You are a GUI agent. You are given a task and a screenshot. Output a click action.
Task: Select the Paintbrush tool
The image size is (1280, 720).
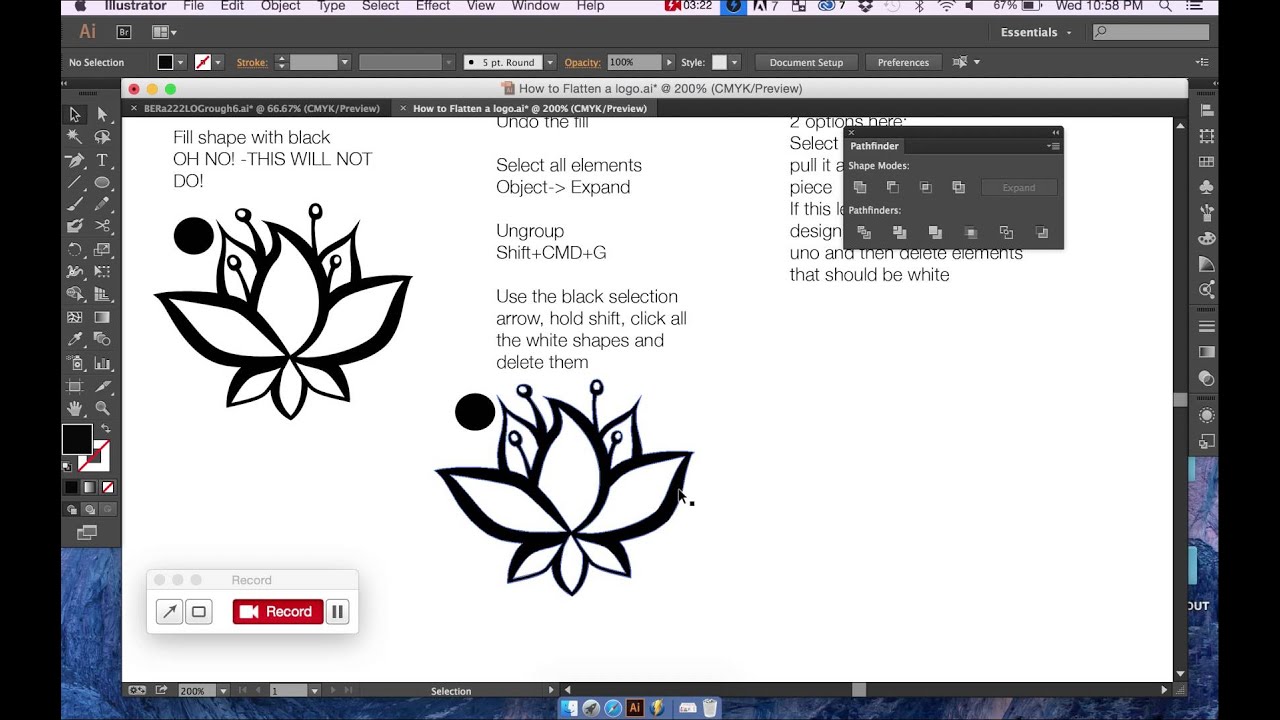coord(75,204)
